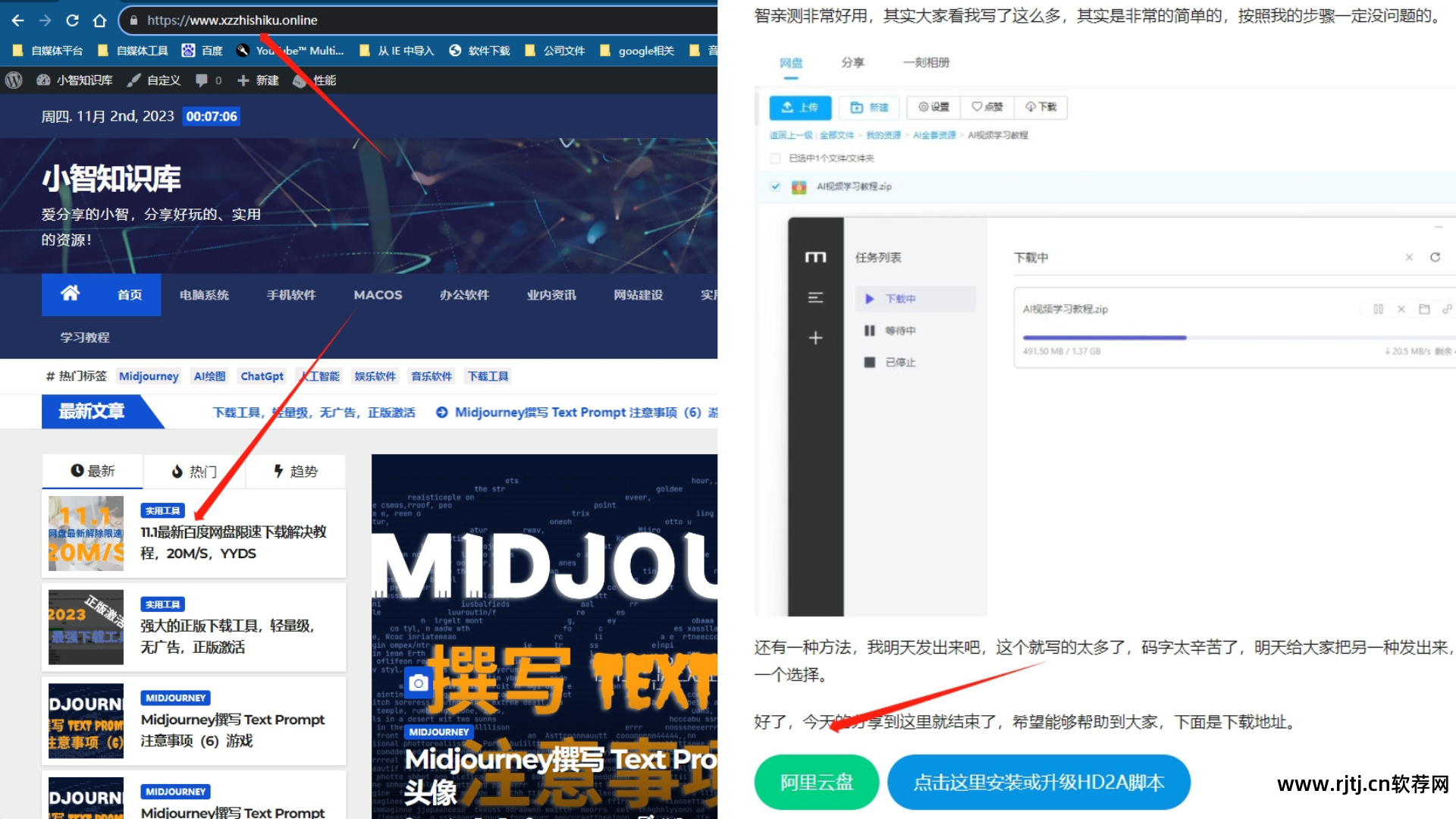Switch to the 趋势 posts tab

pyautogui.click(x=296, y=472)
